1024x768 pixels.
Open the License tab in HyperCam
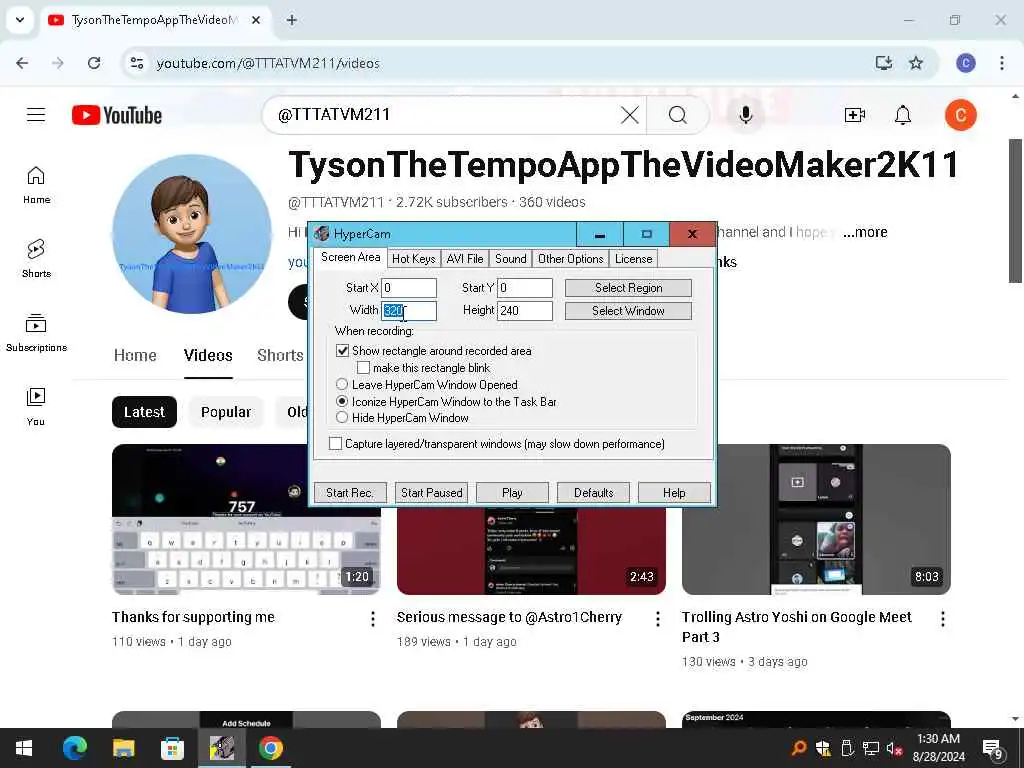(x=633, y=259)
